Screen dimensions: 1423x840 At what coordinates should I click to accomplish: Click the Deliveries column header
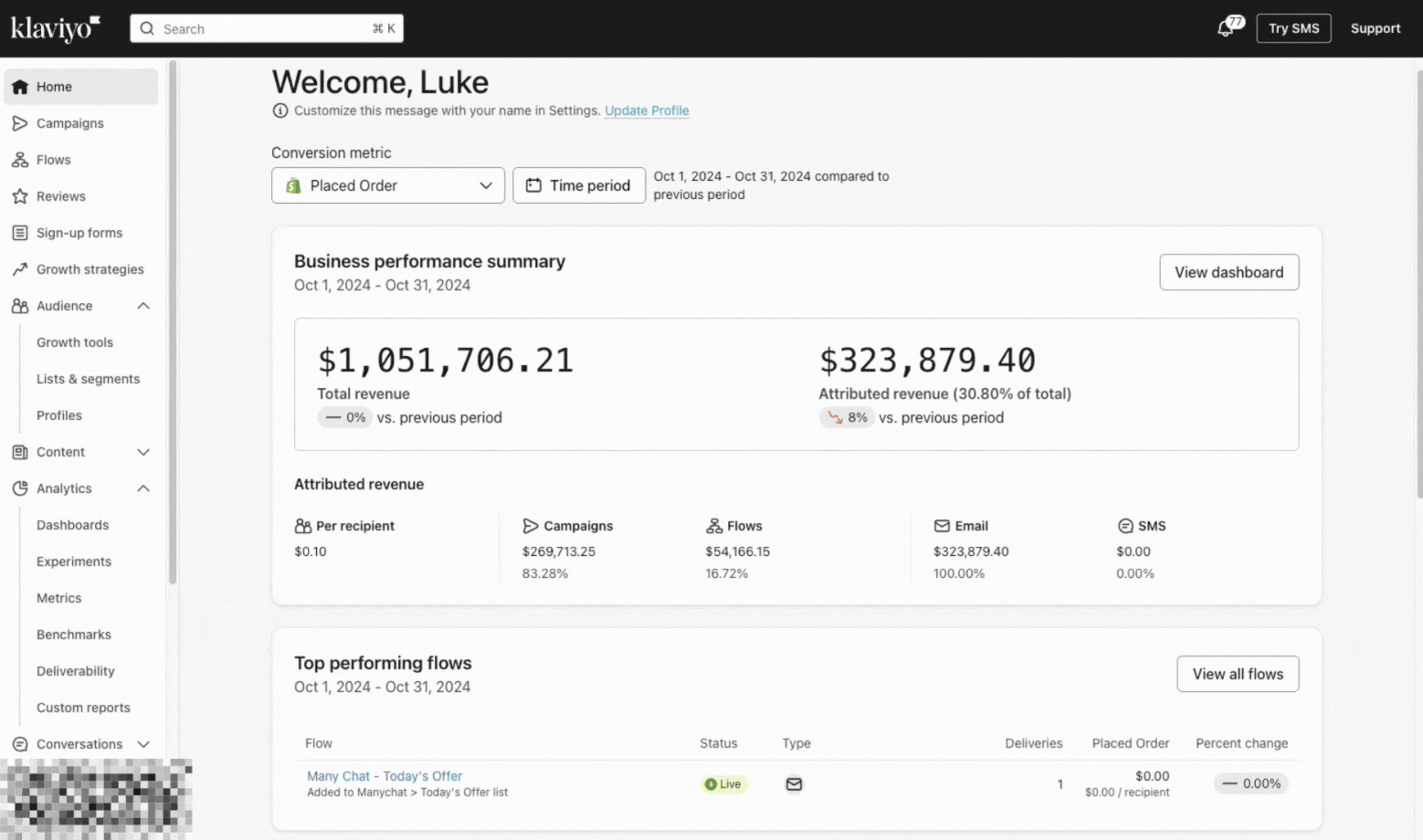coord(1034,743)
